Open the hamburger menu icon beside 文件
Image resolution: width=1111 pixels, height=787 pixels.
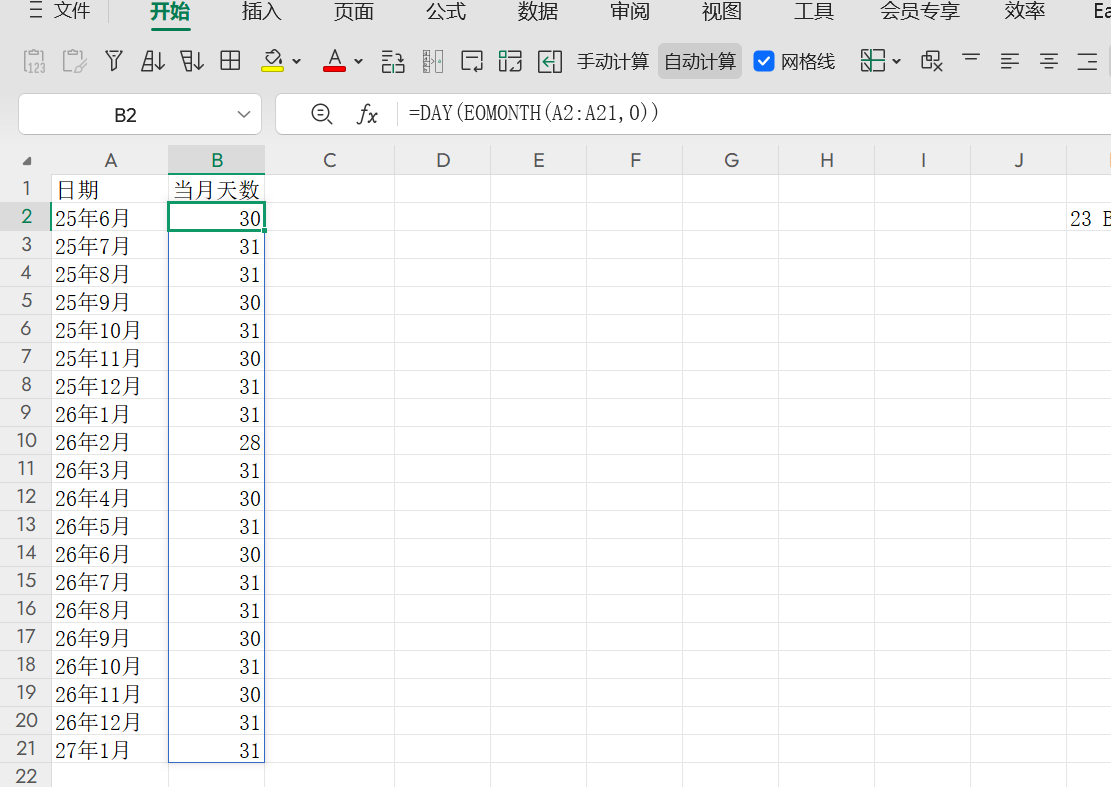coord(35,10)
